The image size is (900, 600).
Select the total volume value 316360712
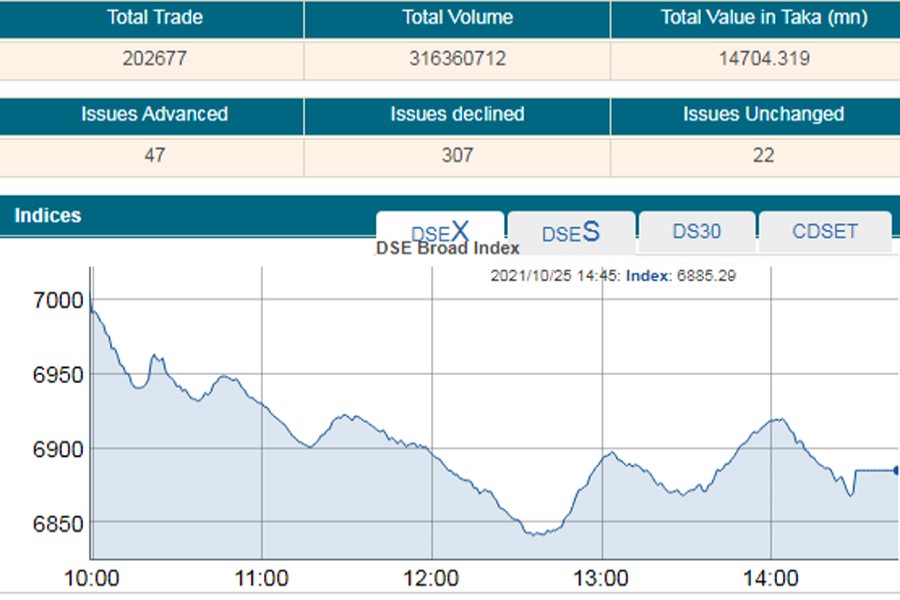(457, 59)
